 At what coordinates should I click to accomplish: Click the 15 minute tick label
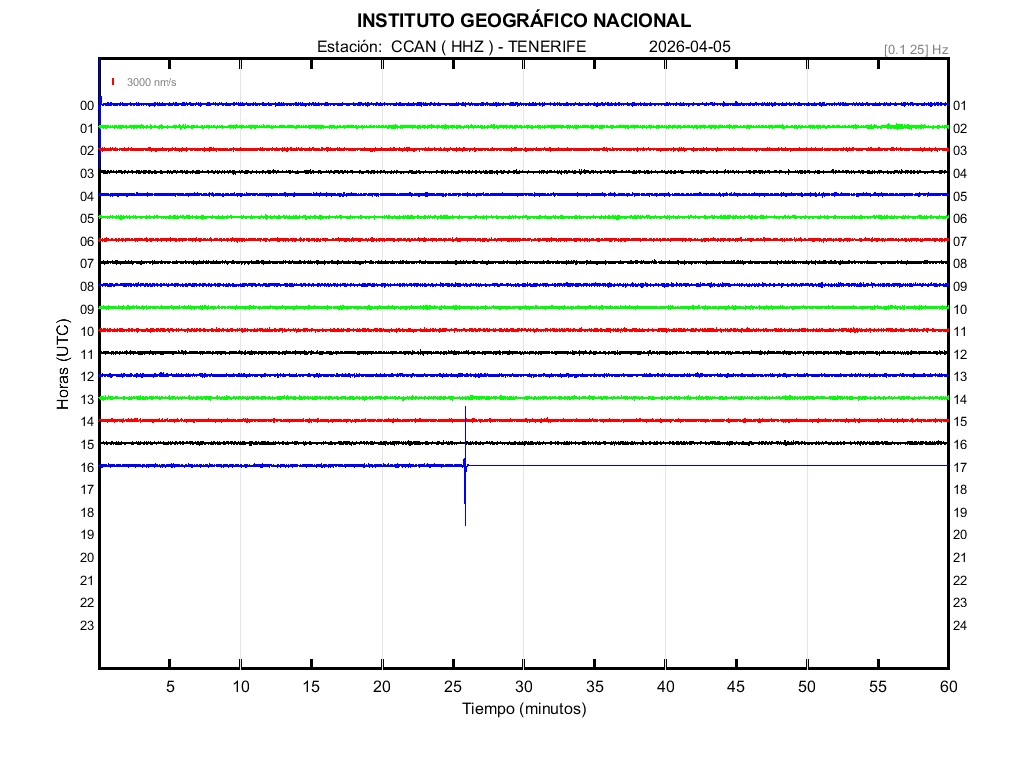click(x=311, y=687)
